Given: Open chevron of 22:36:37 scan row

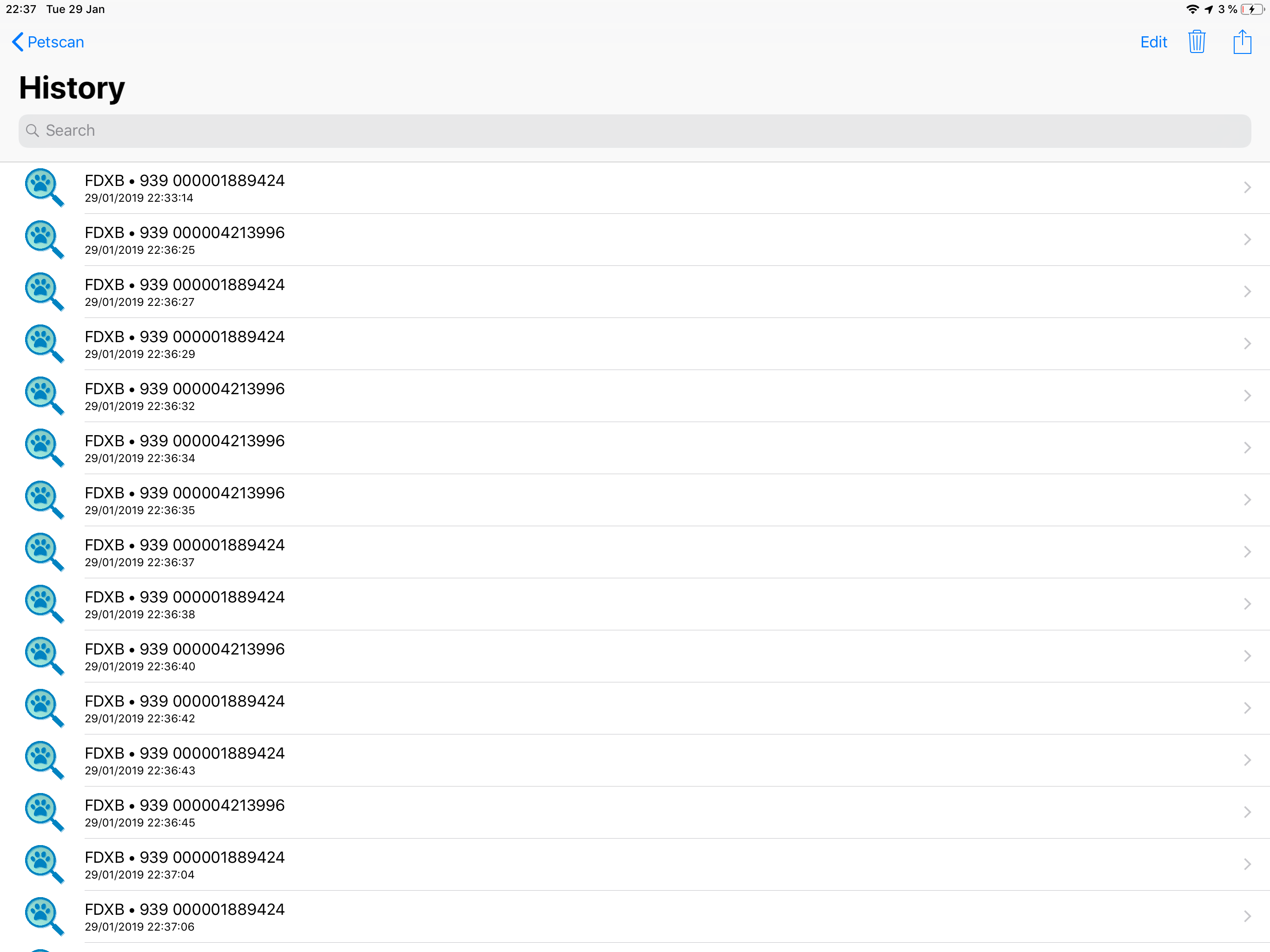Looking at the screenshot, I should [x=1247, y=552].
